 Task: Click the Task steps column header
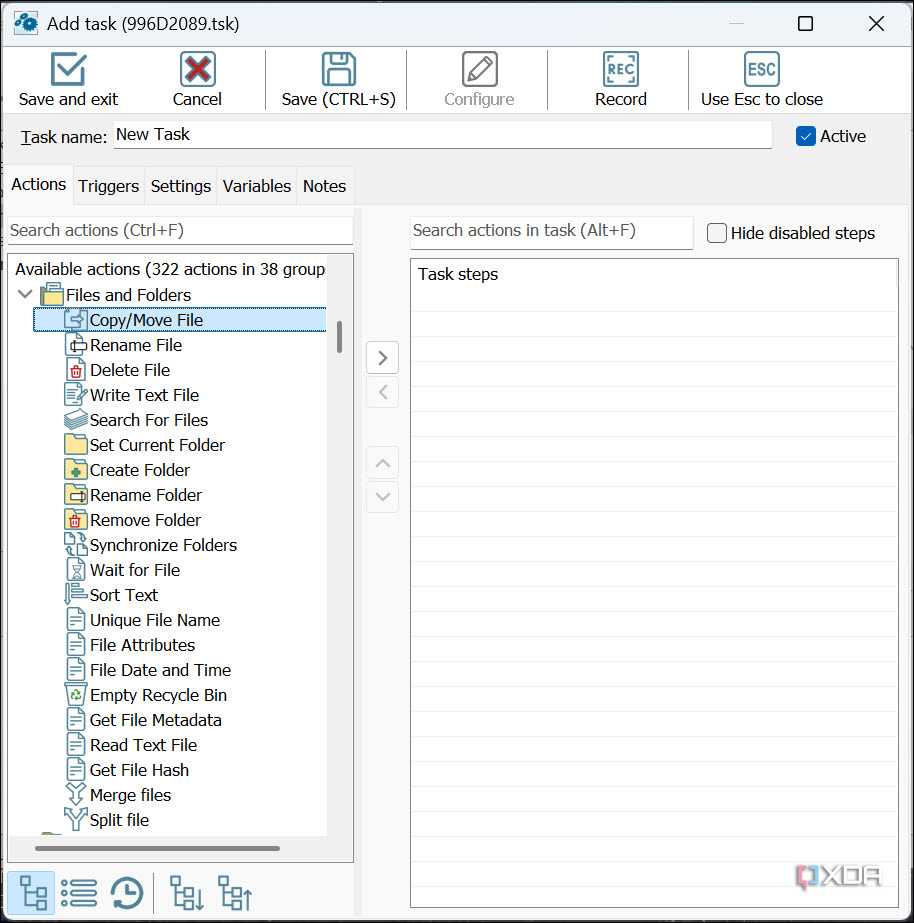(458, 274)
